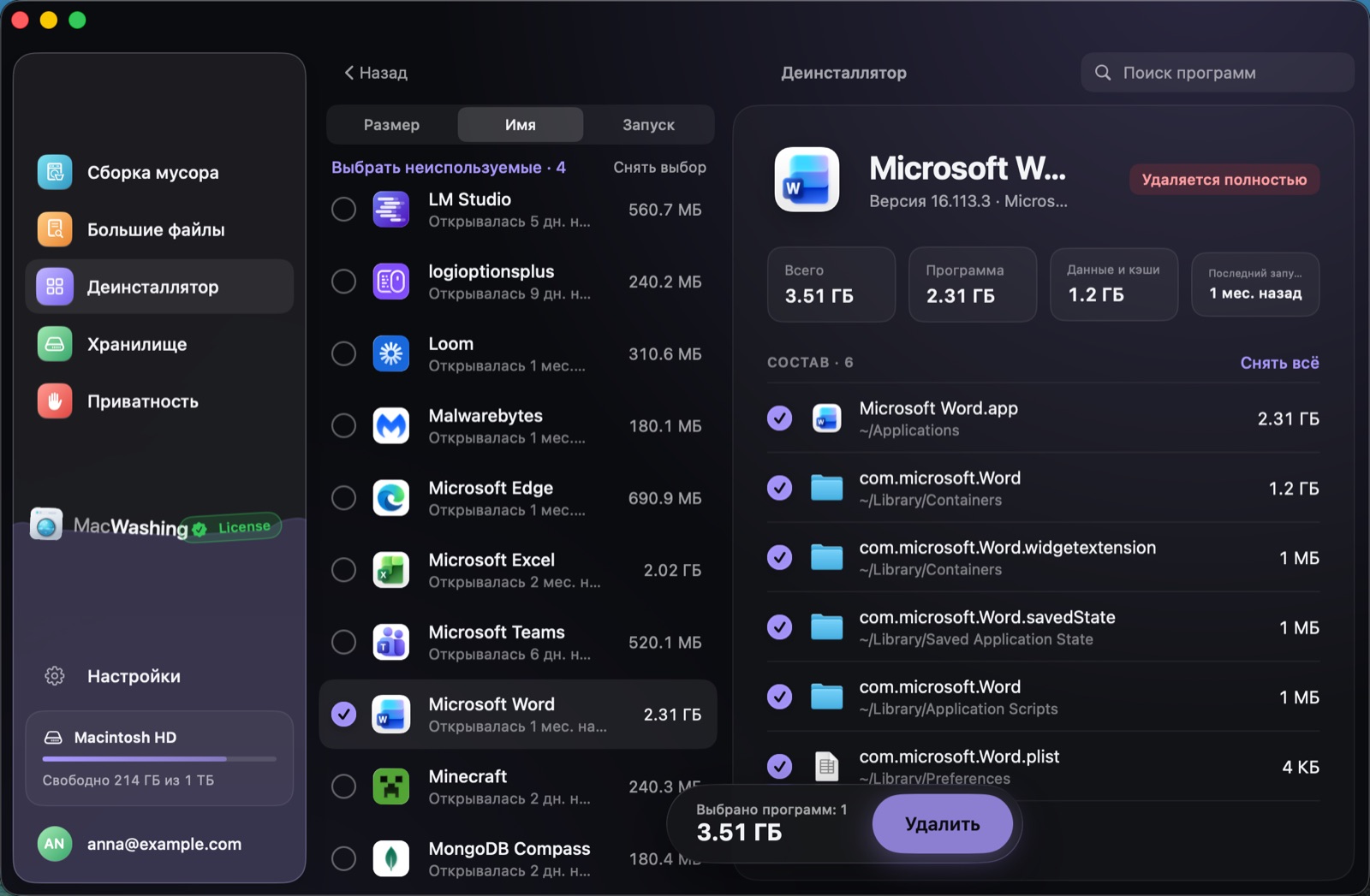The image size is (1370, 896).
Task: Check the Microsoft Teams selection circle
Action: (344, 642)
